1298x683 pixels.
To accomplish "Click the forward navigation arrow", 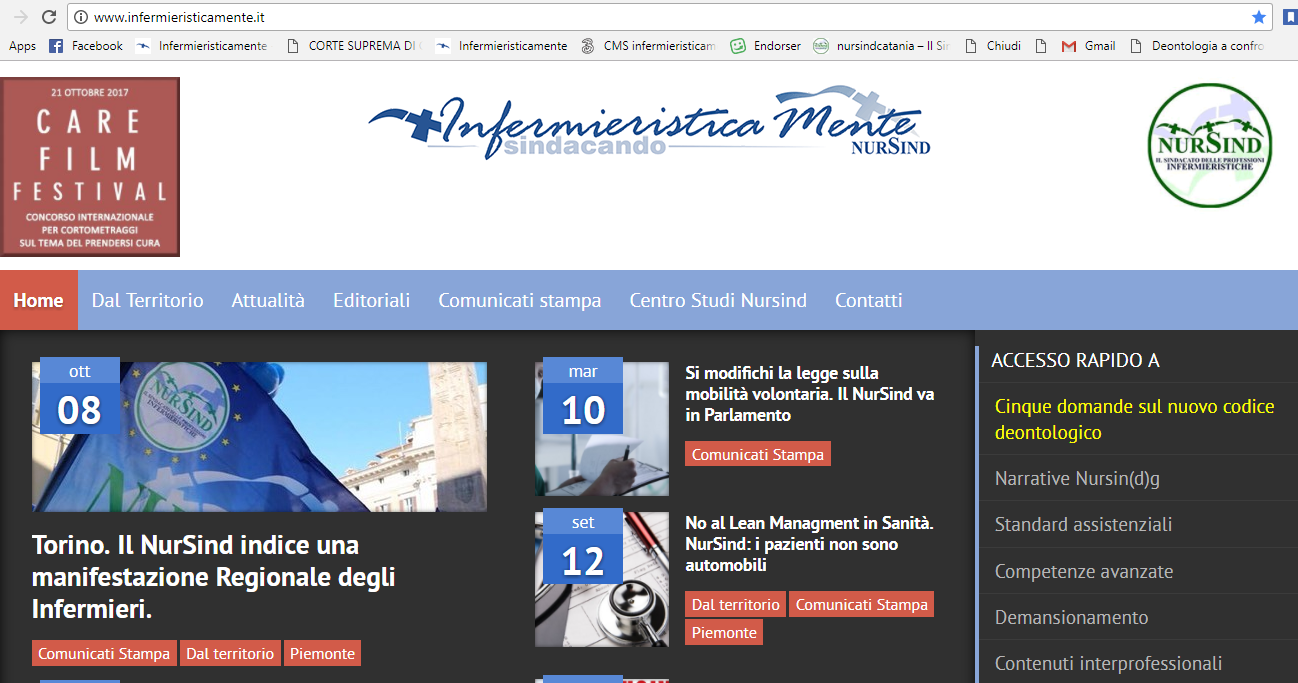I will click(20, 17).
